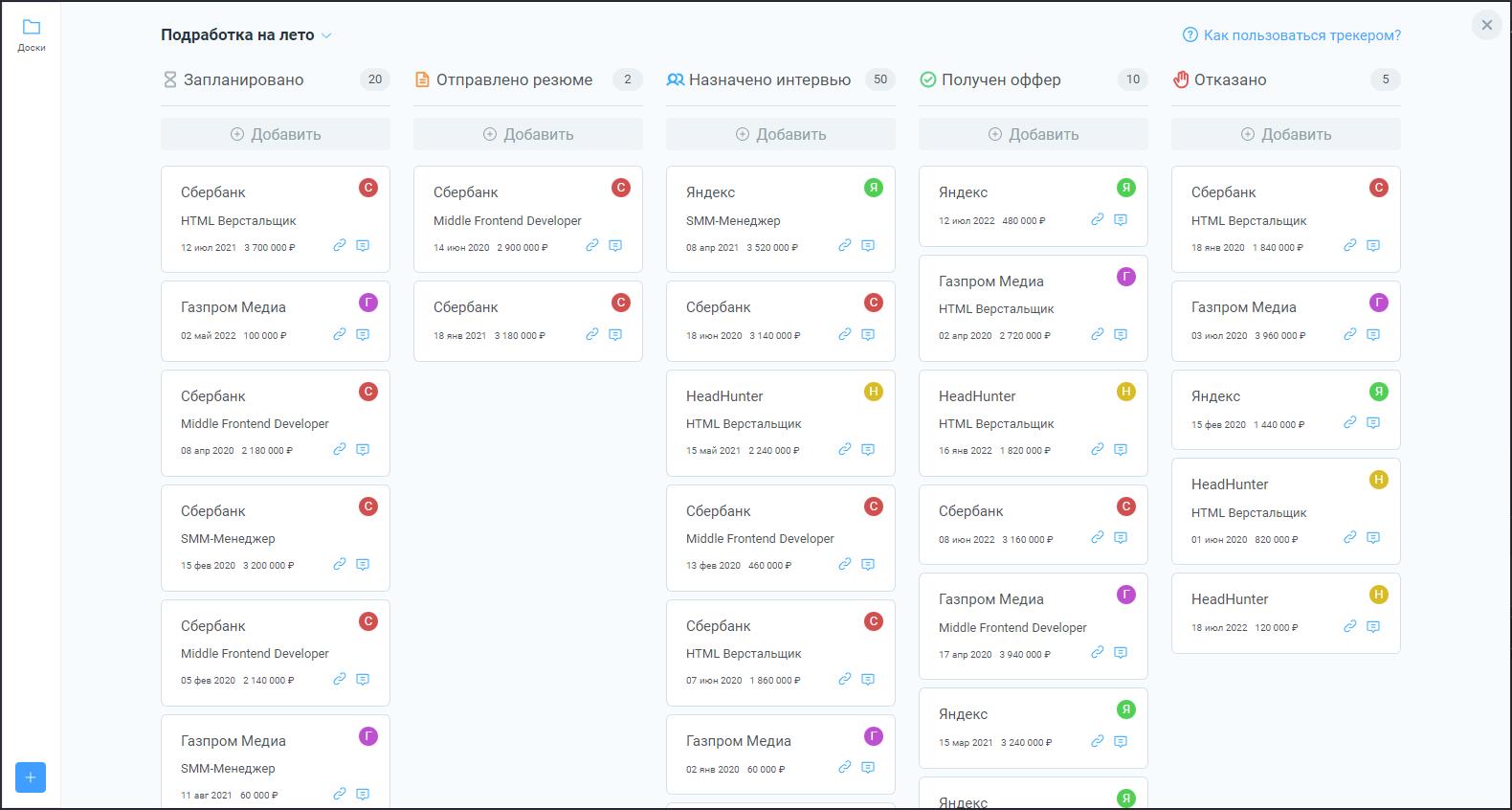Click link icon on the 08 апр 2020 card

click(x=340, y=449)
